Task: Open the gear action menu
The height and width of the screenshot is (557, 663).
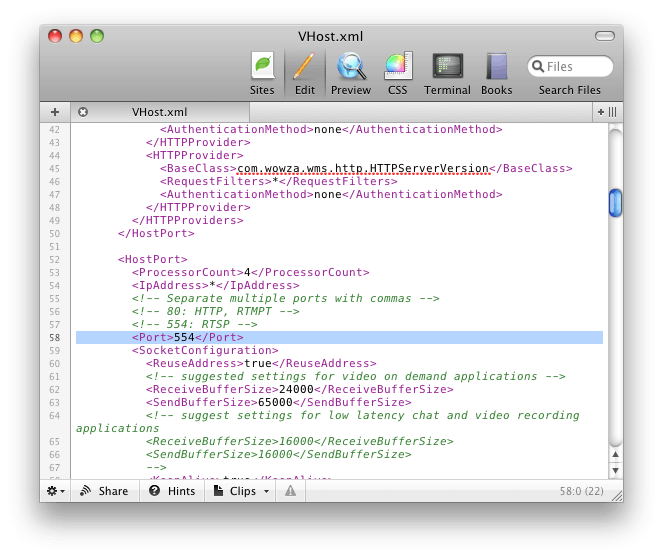Action: click(55, 491)
